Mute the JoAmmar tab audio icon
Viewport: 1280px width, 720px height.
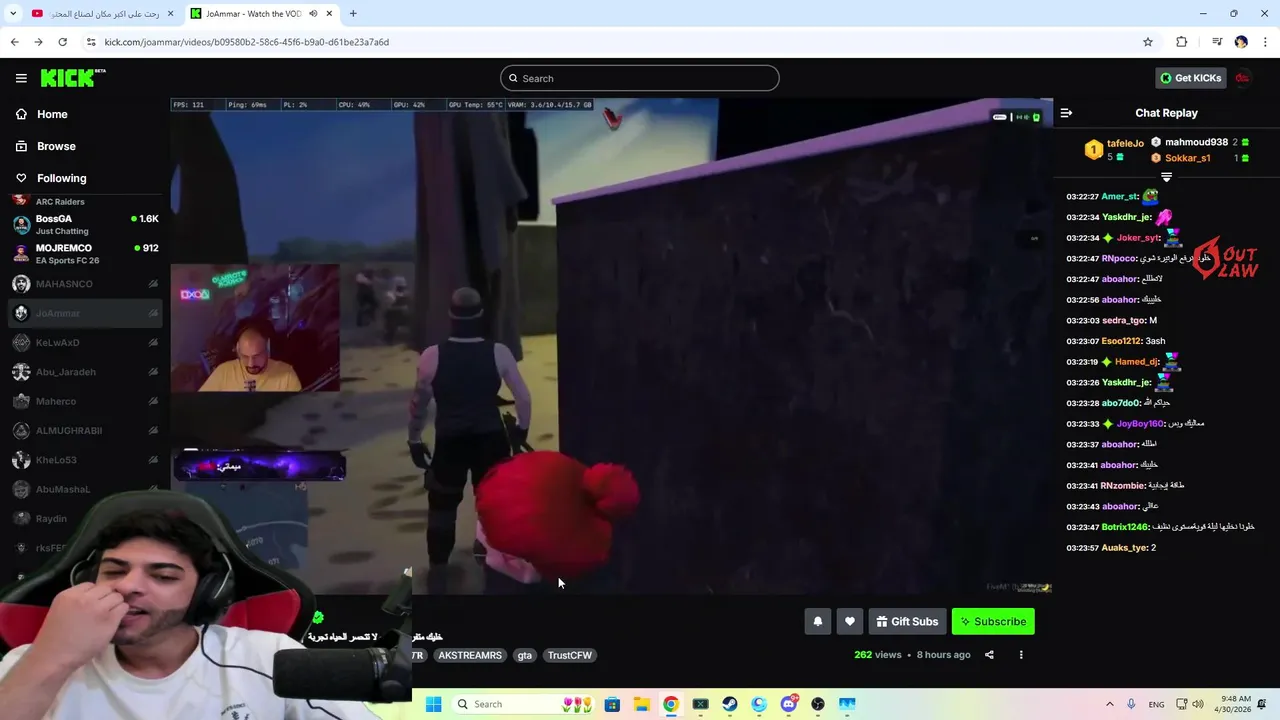(x=313, y=14)
